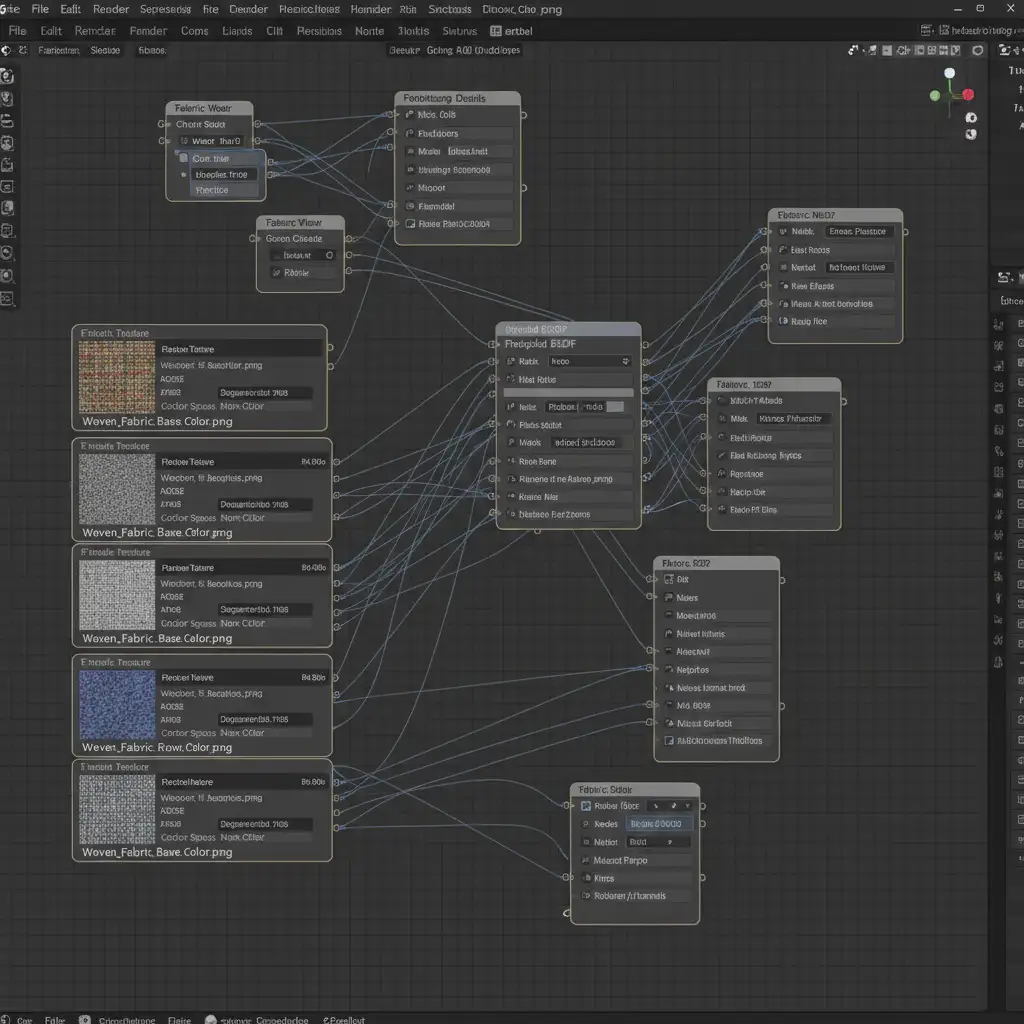The width and height of the screenshot is (1024, 1024).
Task: Click the white Z-axis dot atop navigation gizmo
Action: (x=949, y=73)
